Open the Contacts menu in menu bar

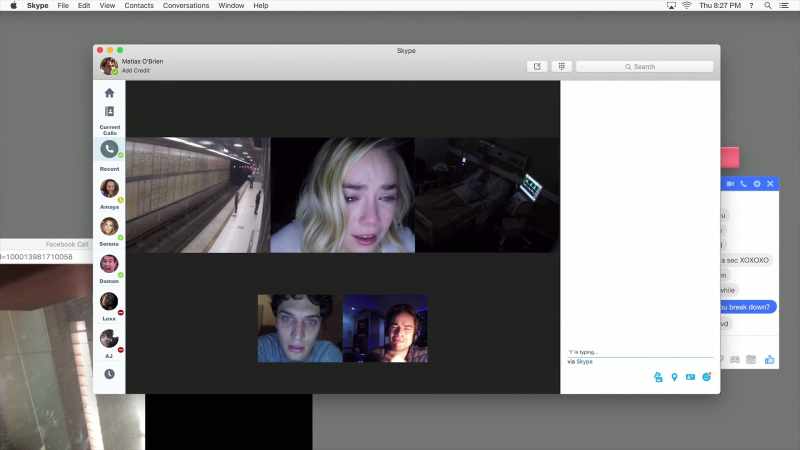coord(139,6)
